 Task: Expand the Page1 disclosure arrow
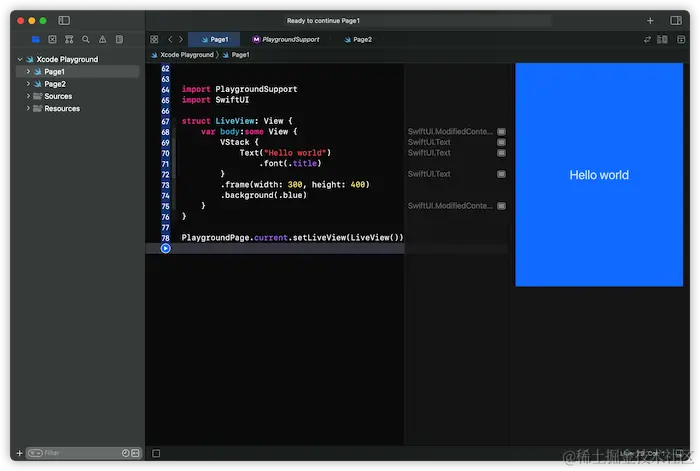tap(28, 71)
